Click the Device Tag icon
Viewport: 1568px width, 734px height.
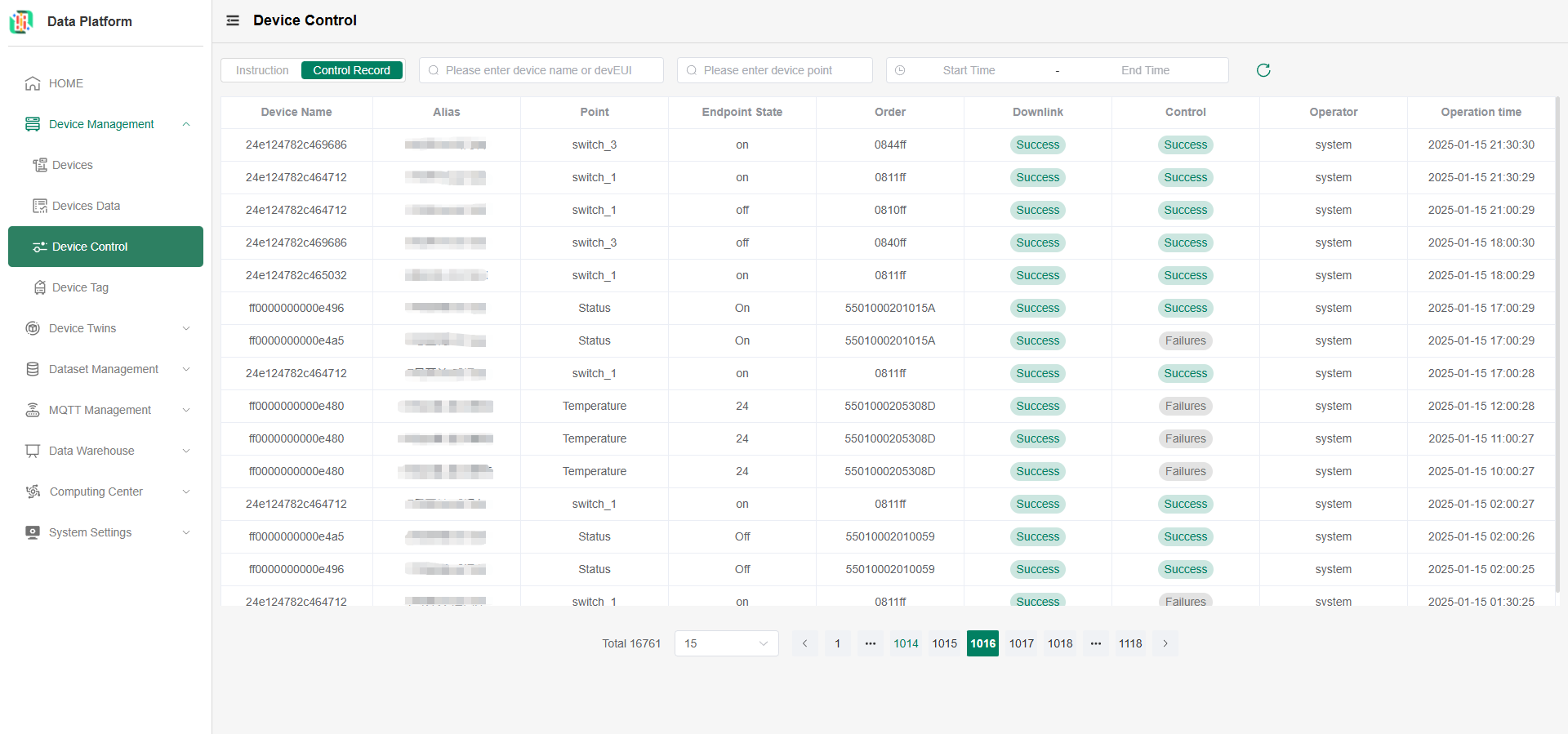[x=39, y=287]
